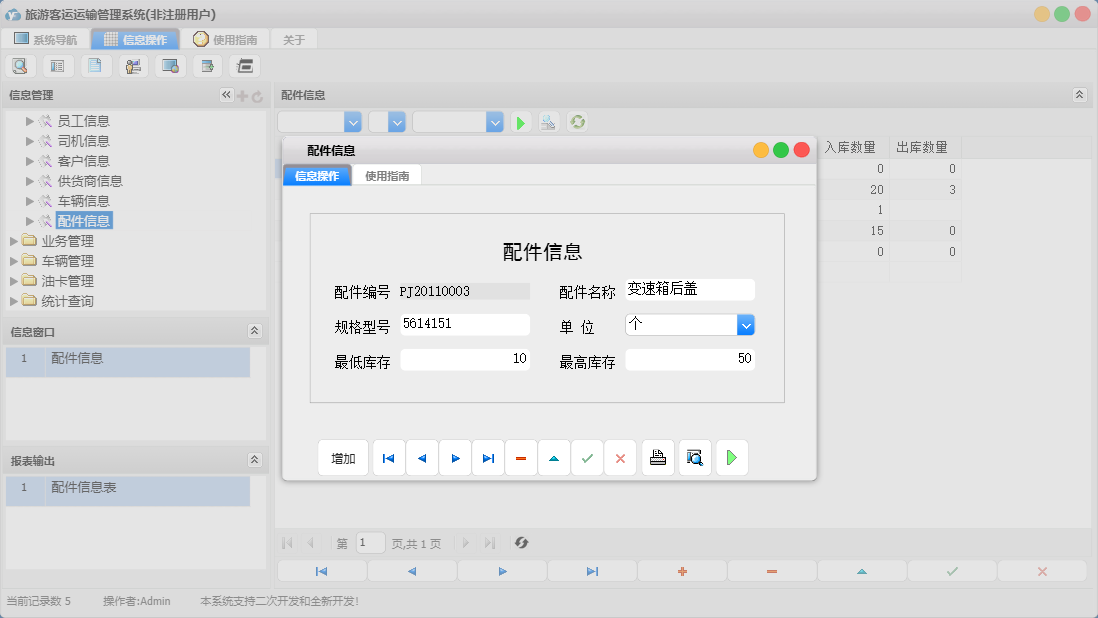
Task: Click the red delete record icon in the dialog
Action: click(x=520, y=457)
